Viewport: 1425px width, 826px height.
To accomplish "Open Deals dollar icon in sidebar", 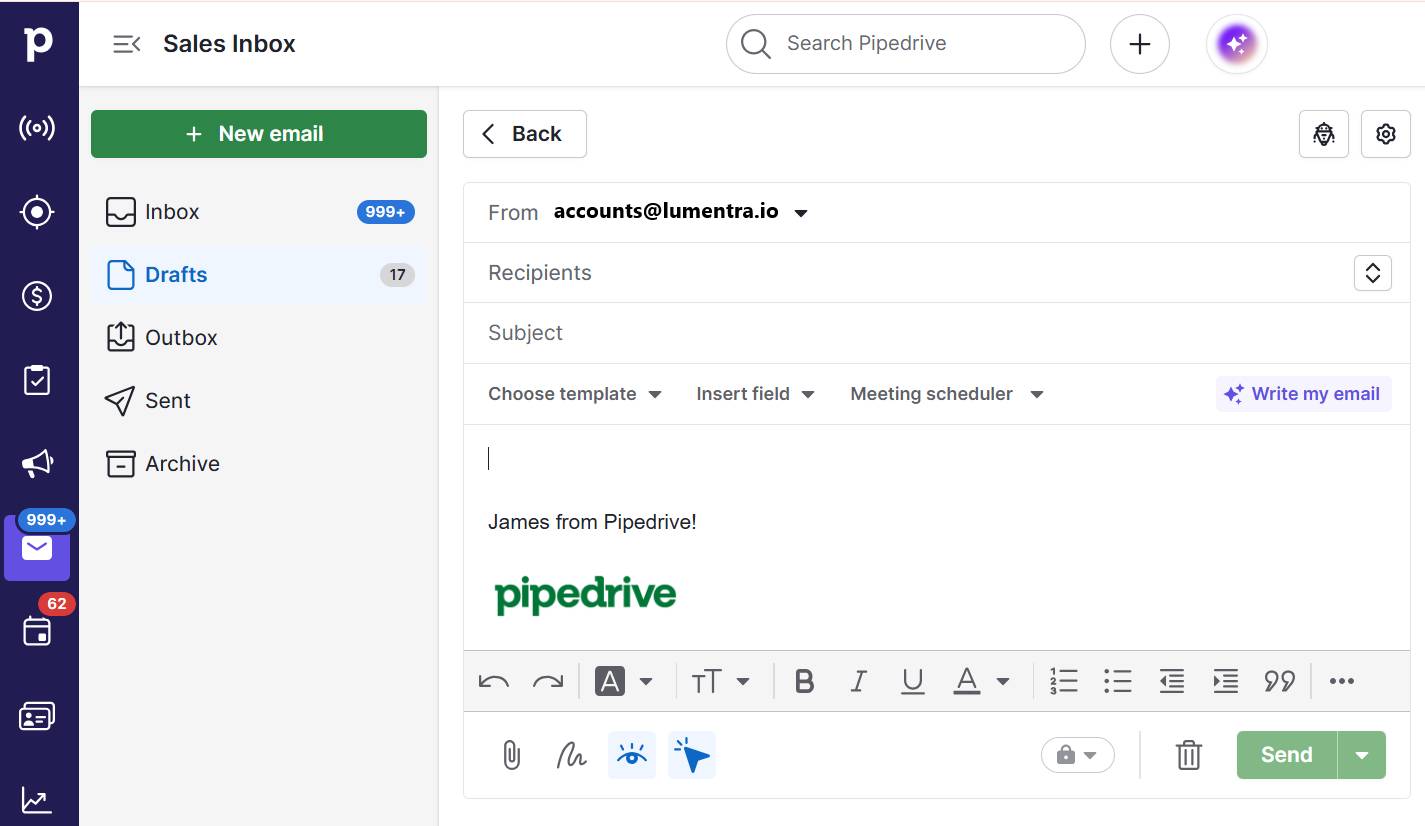I will pos(37,296).
